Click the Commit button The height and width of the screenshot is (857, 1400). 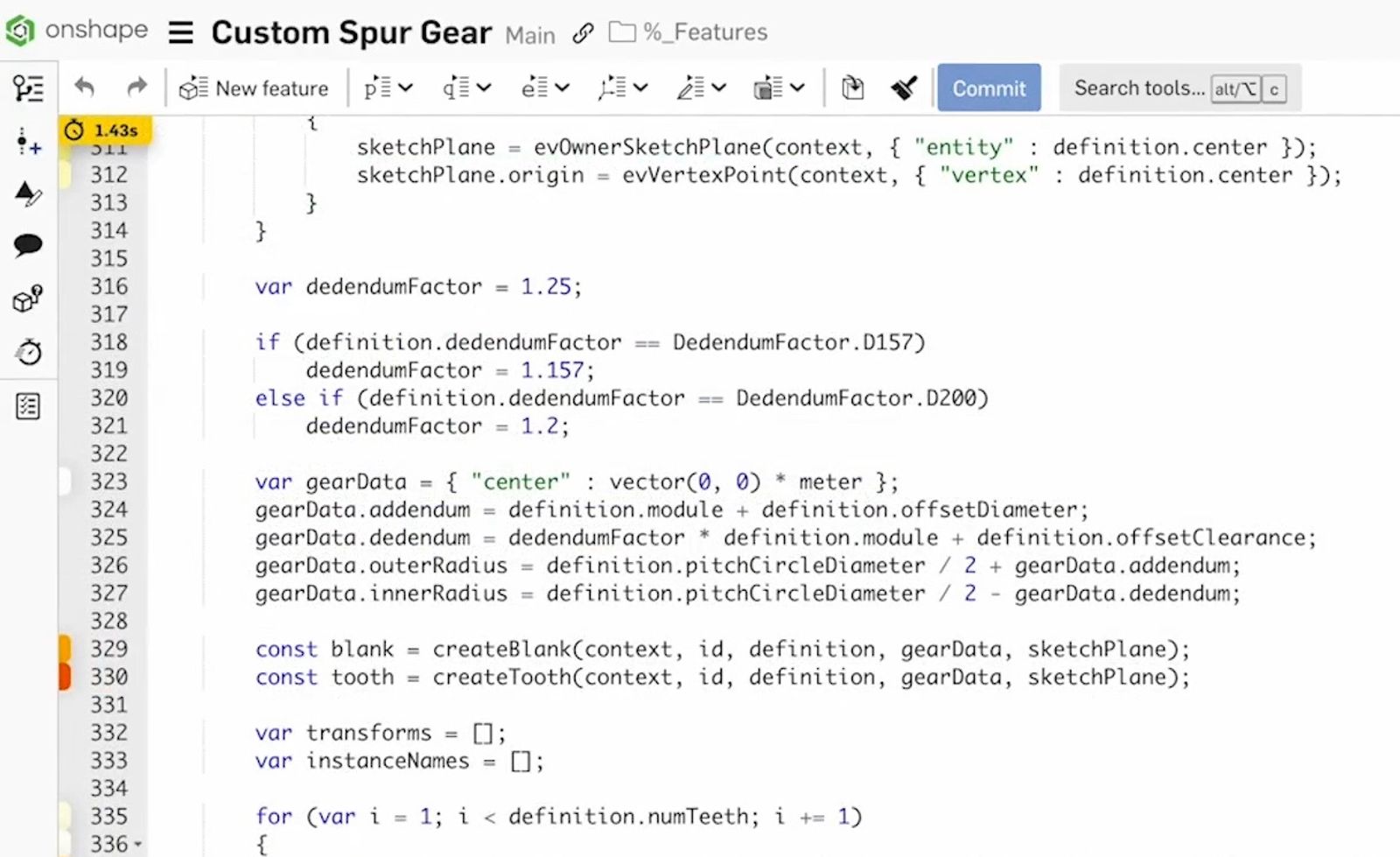(989, 88)
